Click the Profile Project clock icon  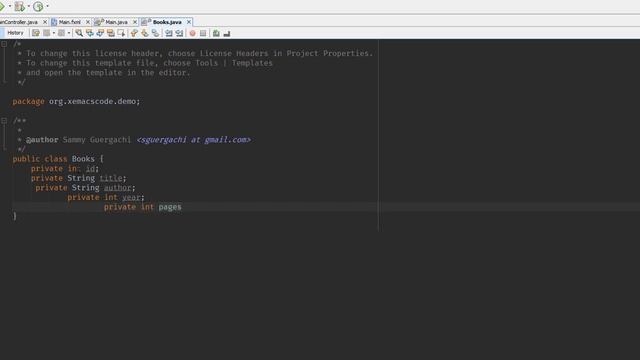pos(38,7)
